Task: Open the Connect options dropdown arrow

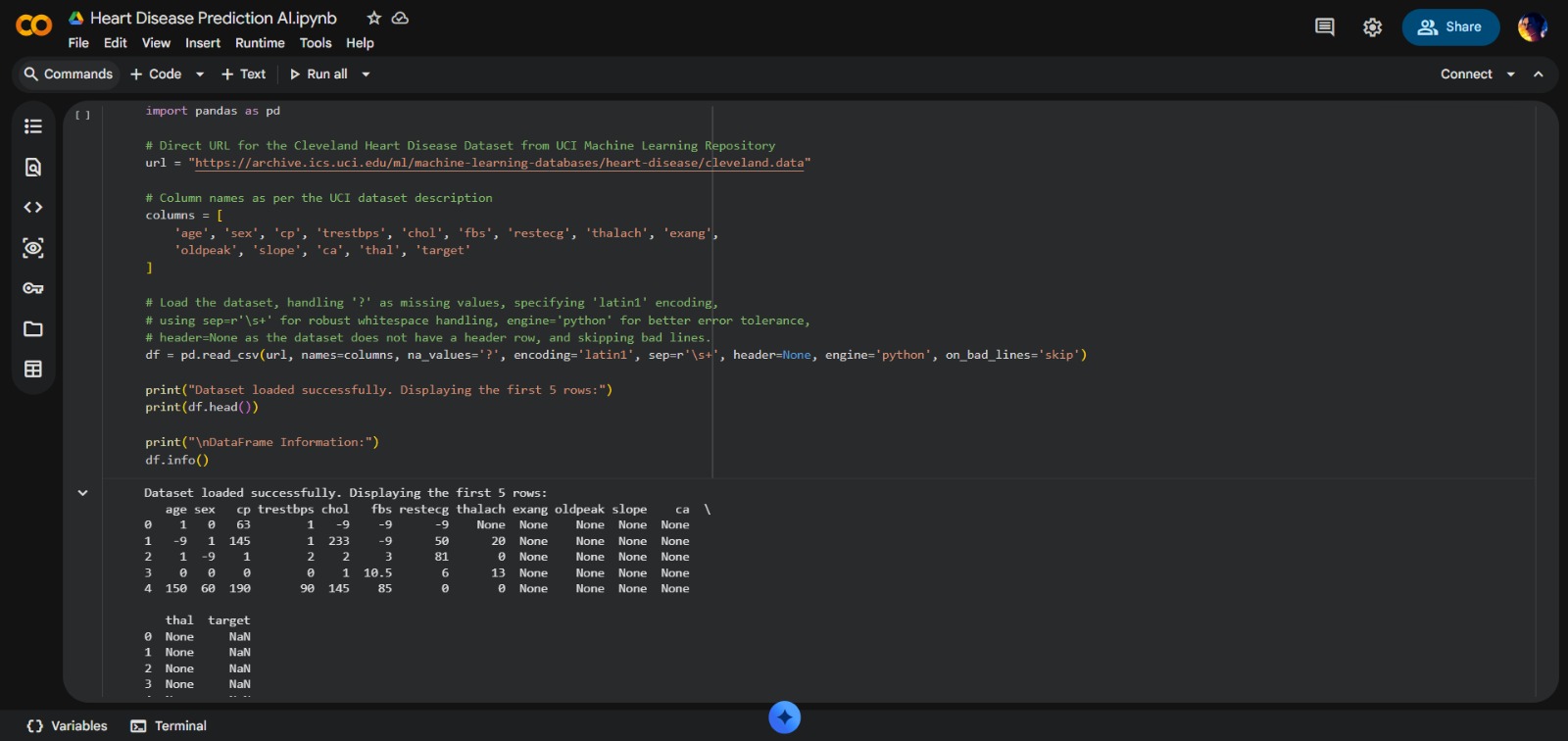Action: pyautogui.click(x=1510, y=74)
